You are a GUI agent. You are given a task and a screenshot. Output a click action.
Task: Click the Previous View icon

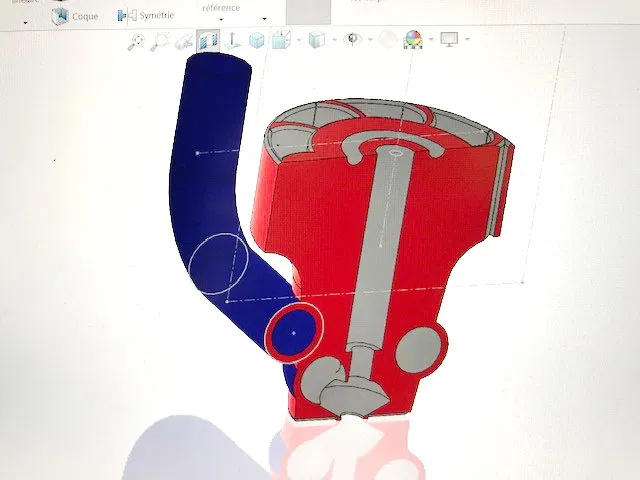pyautogui.click(x=184, y=42)
